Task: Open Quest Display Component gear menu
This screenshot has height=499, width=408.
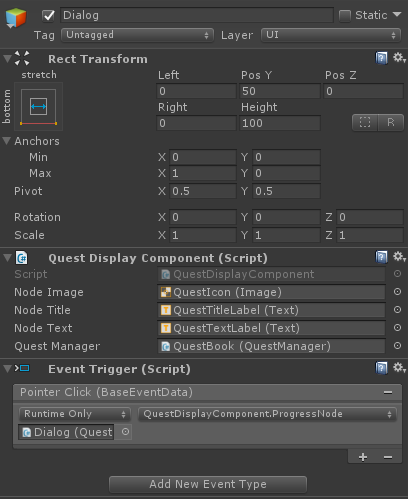Action: [399, 257]
